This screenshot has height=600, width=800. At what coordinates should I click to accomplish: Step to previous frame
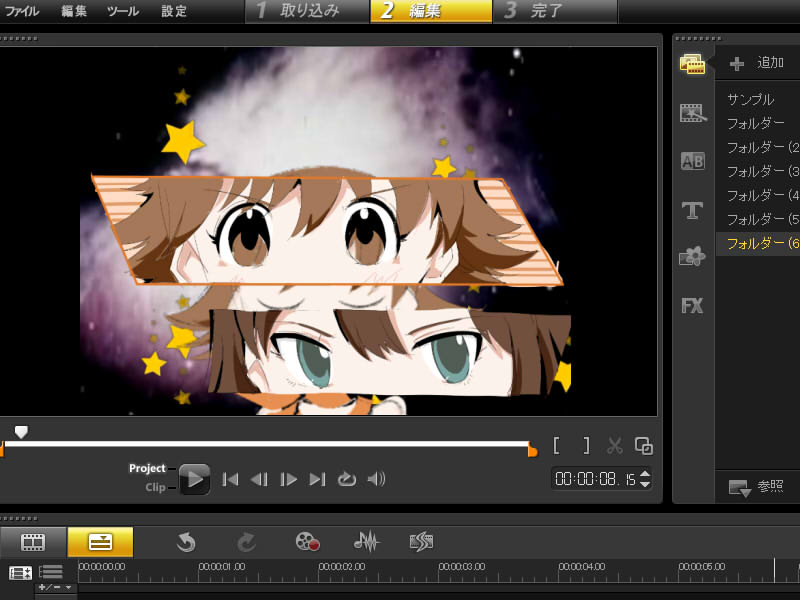tap(259, 479)
